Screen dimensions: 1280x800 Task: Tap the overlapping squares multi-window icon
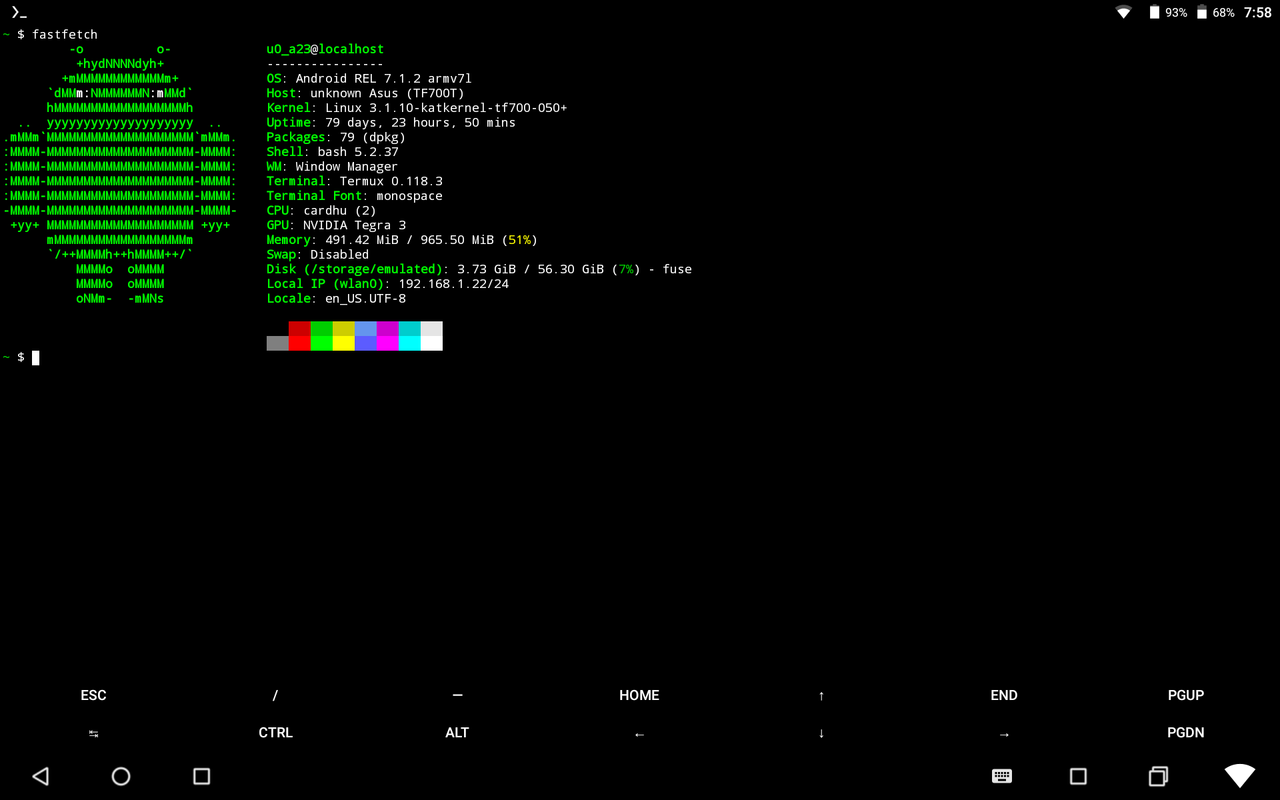(1158, 776)
